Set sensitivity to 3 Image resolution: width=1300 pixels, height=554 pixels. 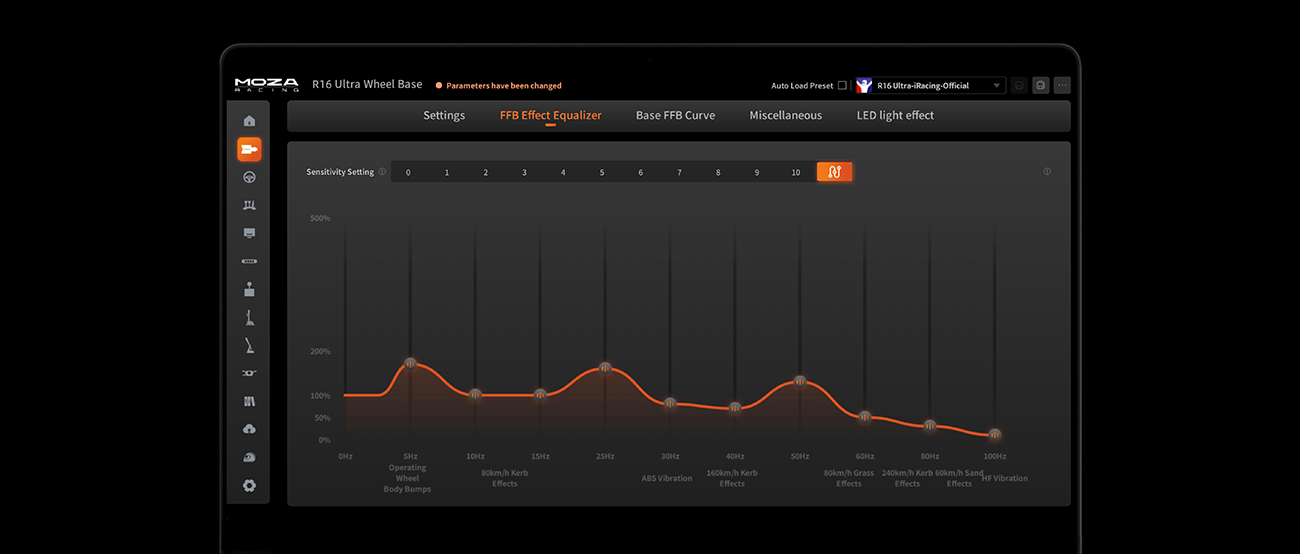[x=524, y=172]
